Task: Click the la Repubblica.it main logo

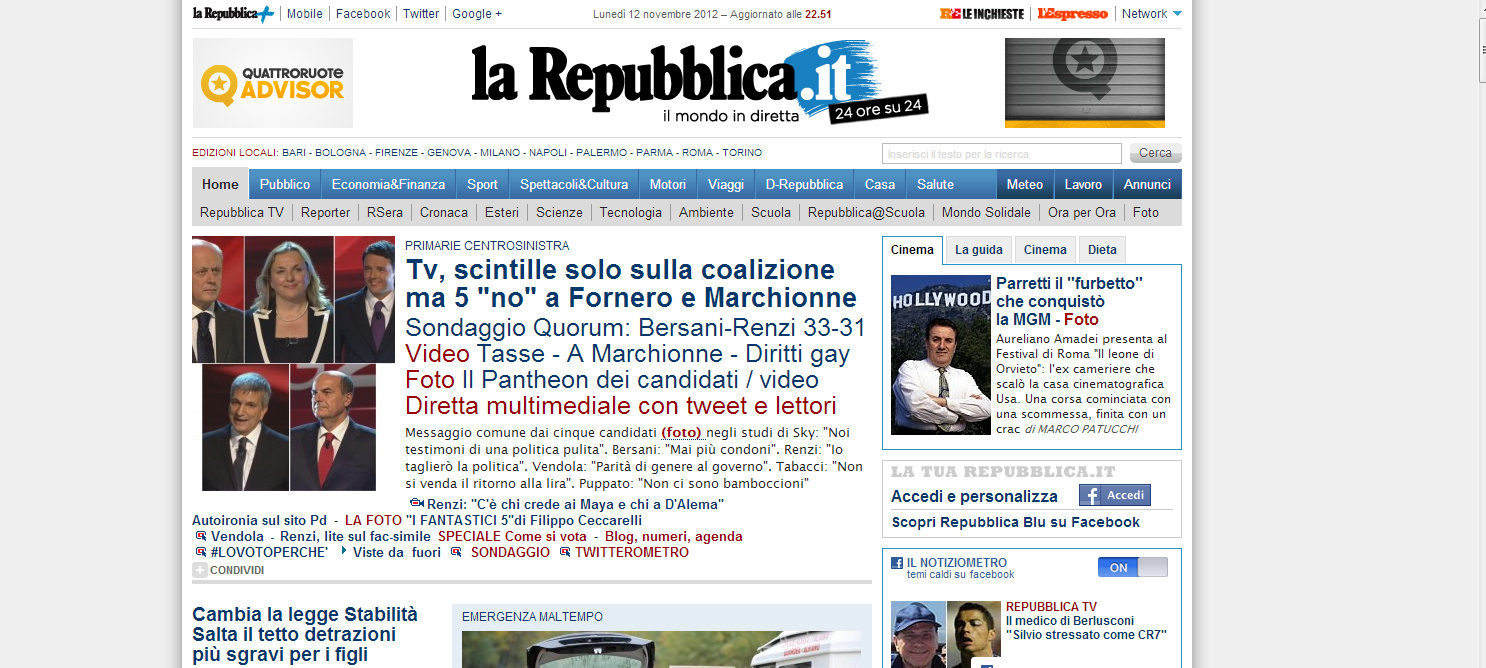Action: [x=700, y=83]
